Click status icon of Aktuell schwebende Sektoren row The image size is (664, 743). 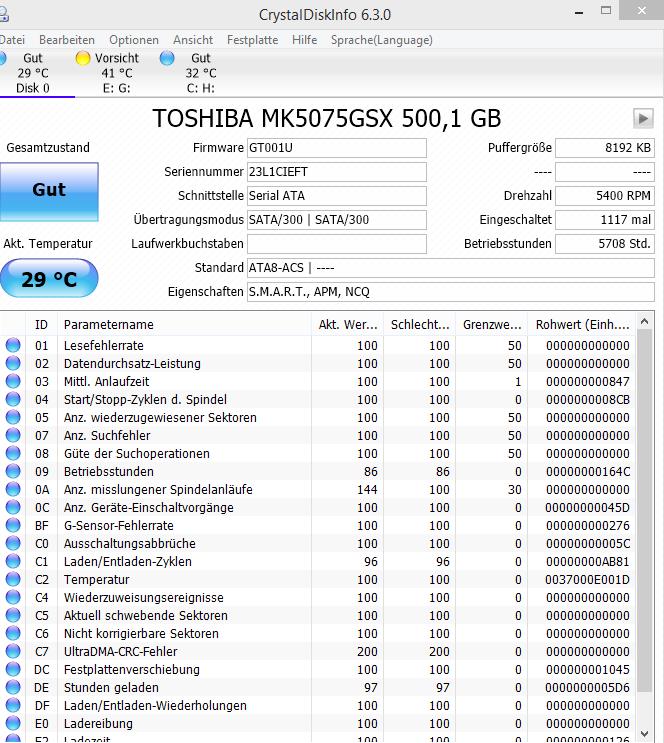tap(13, 615)
